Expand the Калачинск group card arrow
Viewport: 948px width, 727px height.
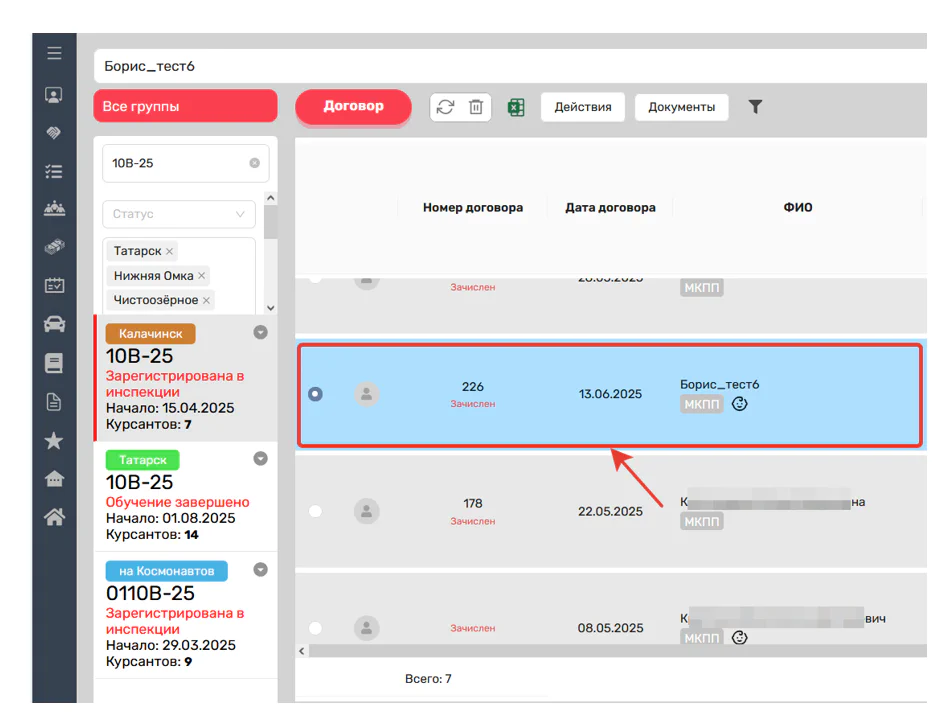click(x=260, y=333)
